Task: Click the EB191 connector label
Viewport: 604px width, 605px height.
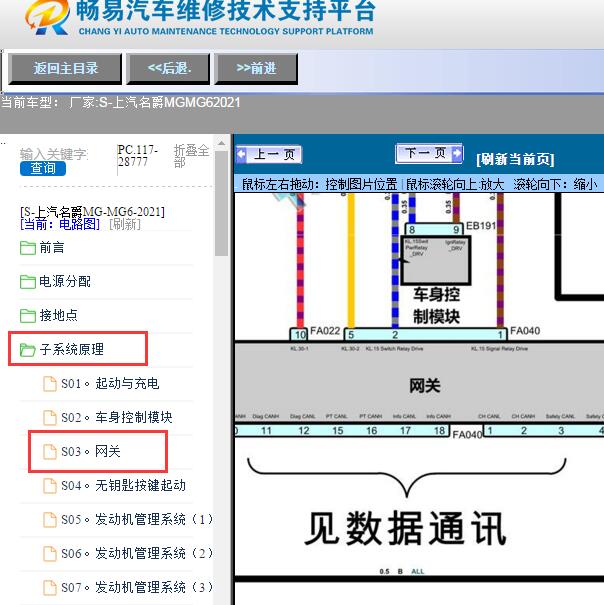Action: tap(480, 225)
